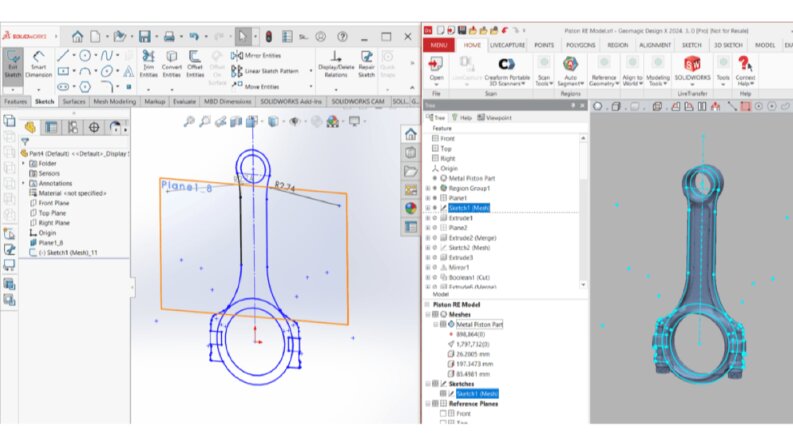Select Metal Piston Part under Meshes

[479, 324]
